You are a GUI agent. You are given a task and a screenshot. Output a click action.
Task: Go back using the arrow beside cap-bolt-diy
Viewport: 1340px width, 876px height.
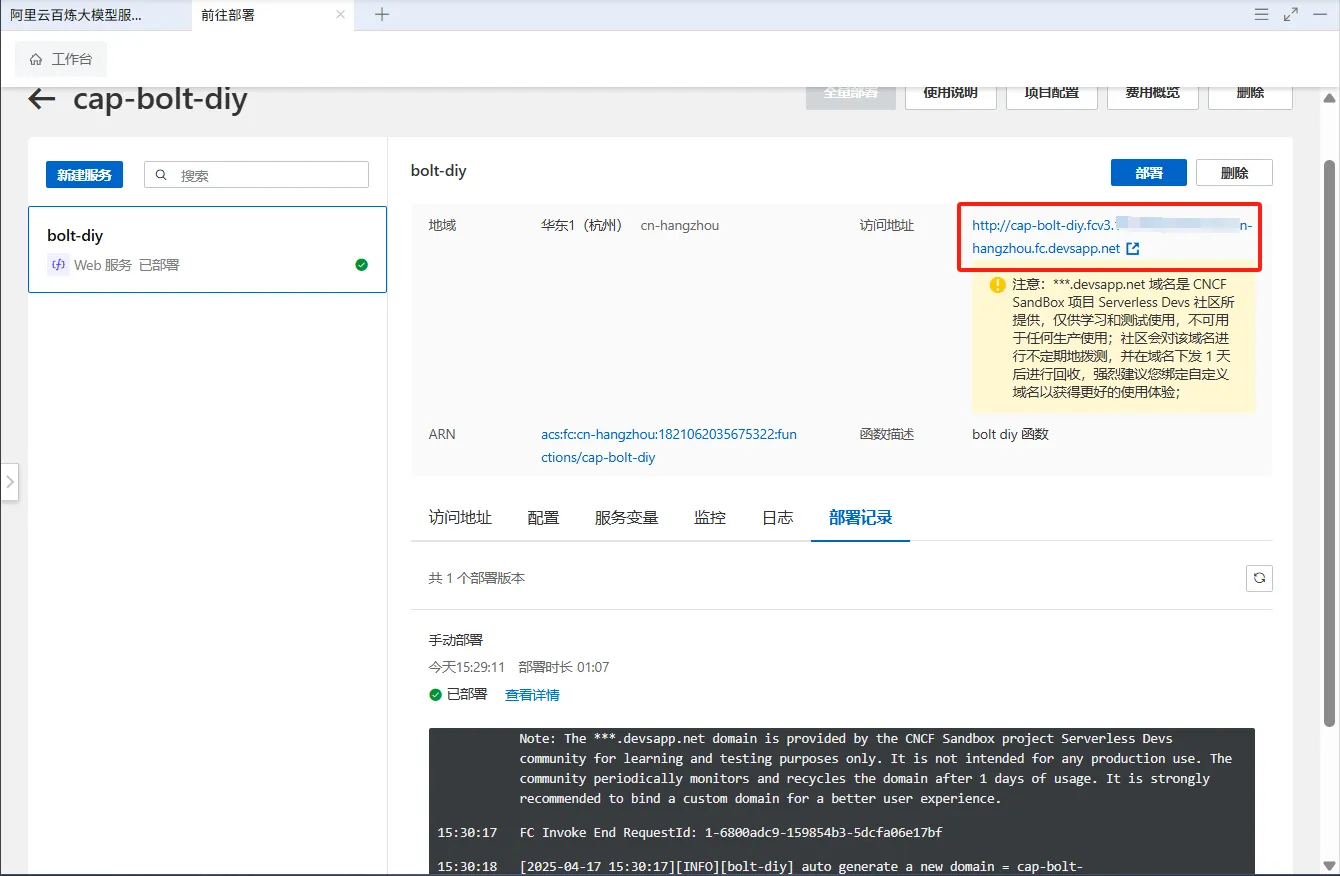tap(42, 99)
